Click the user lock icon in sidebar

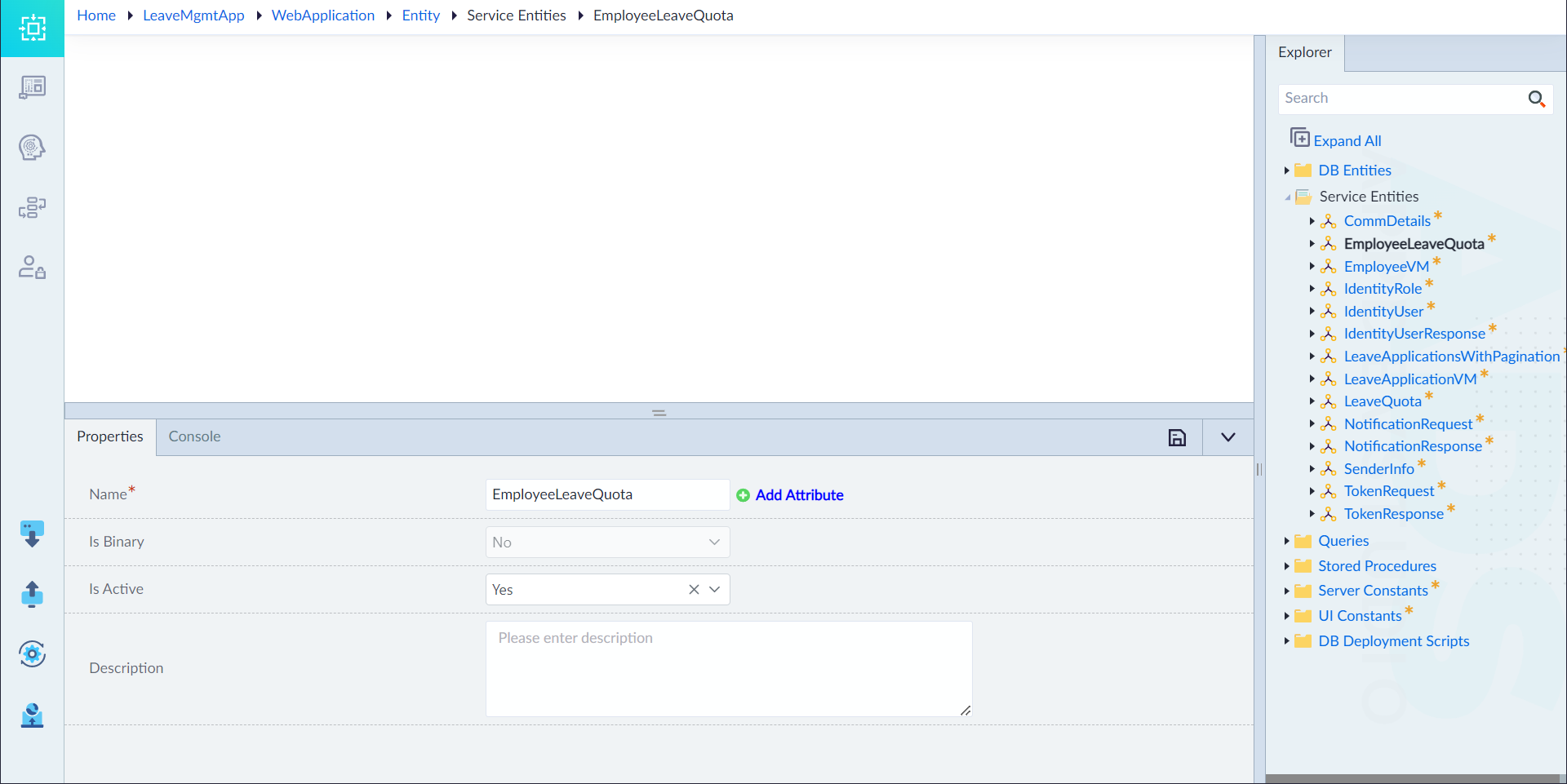pyautogui.click(x=32, y=267)
